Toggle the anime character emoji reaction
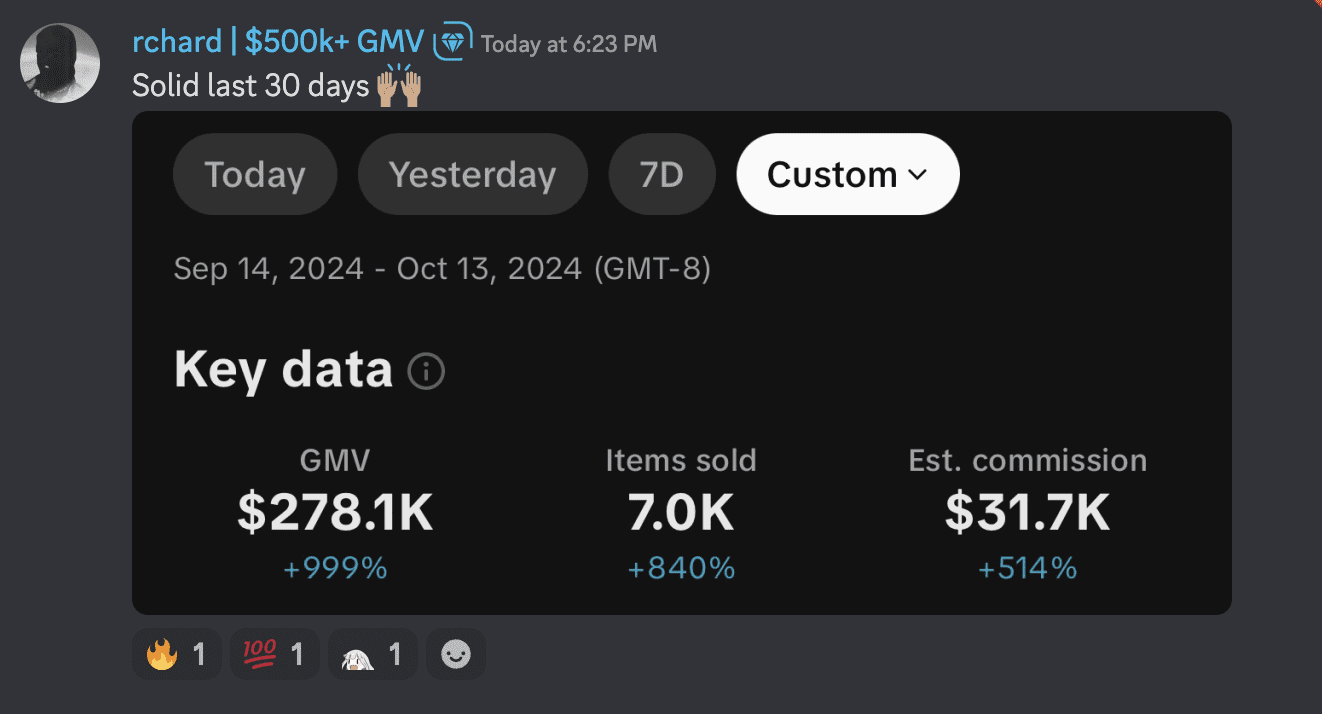The width and height of the screenshot is (1322, 714). pos(372,655)
